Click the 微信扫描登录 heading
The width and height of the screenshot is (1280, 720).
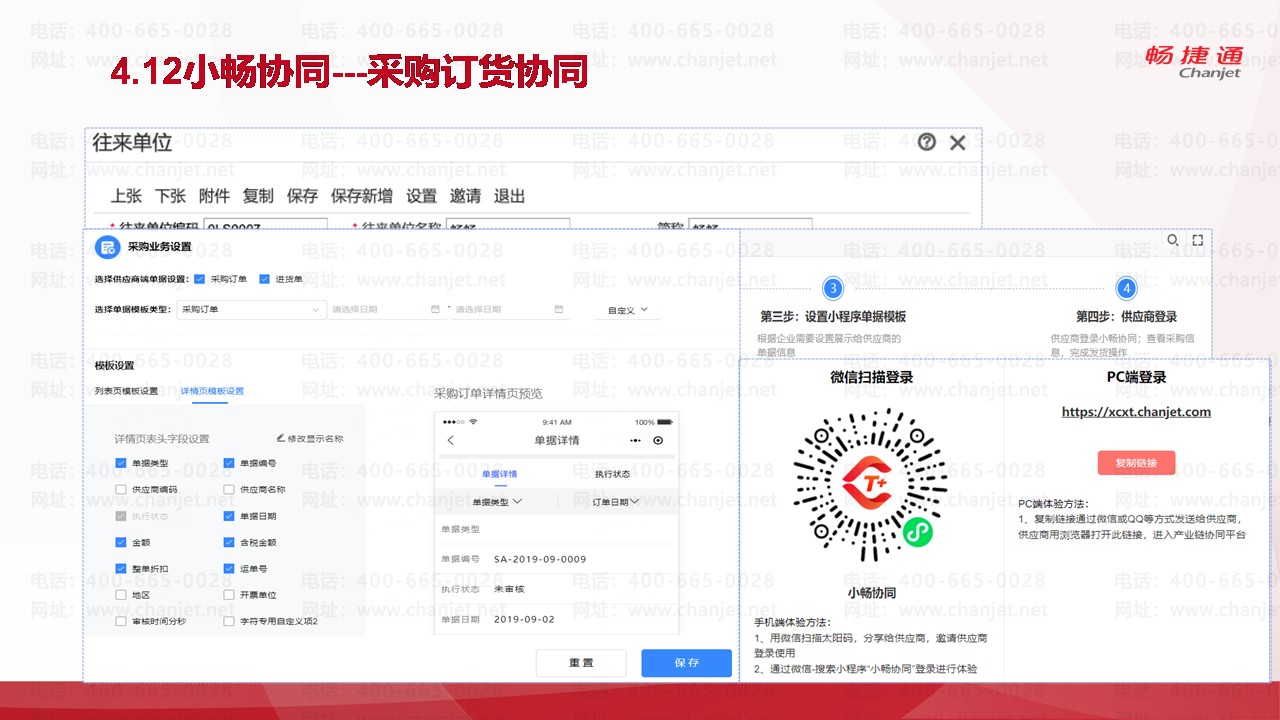pos(871,377)
